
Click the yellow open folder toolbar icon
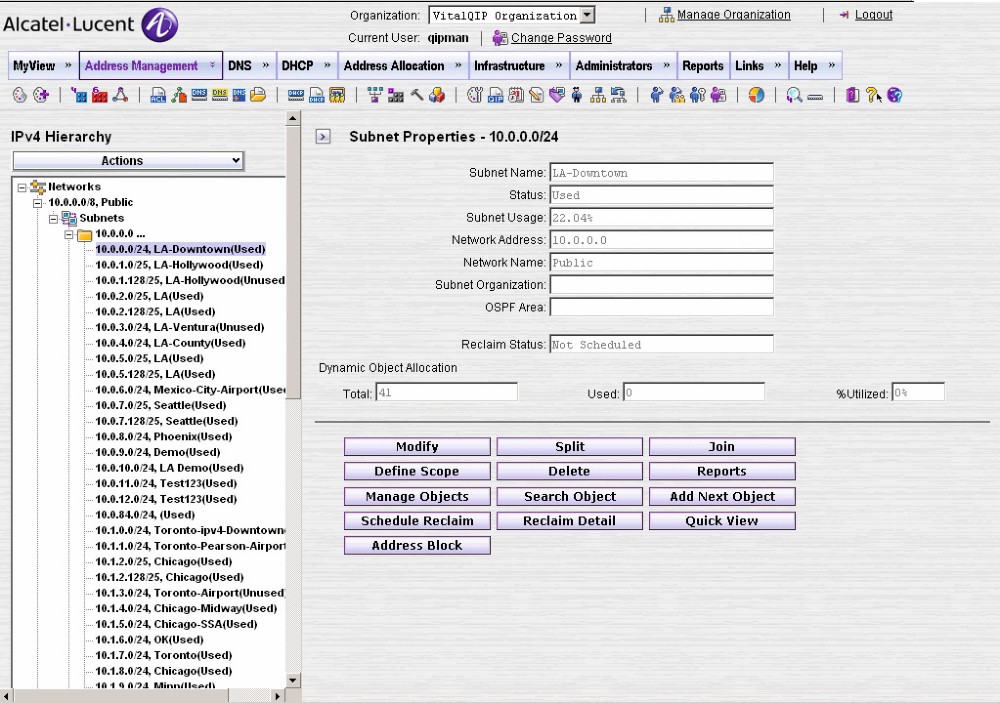[x=258, y=96]
